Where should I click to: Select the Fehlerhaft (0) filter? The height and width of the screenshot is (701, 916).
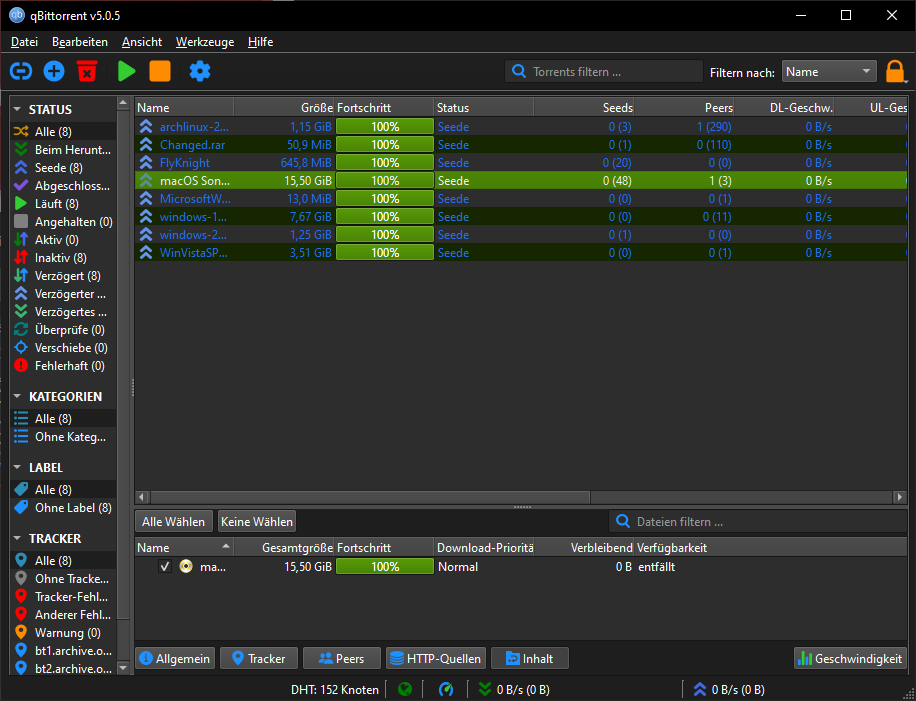(63, 366)
